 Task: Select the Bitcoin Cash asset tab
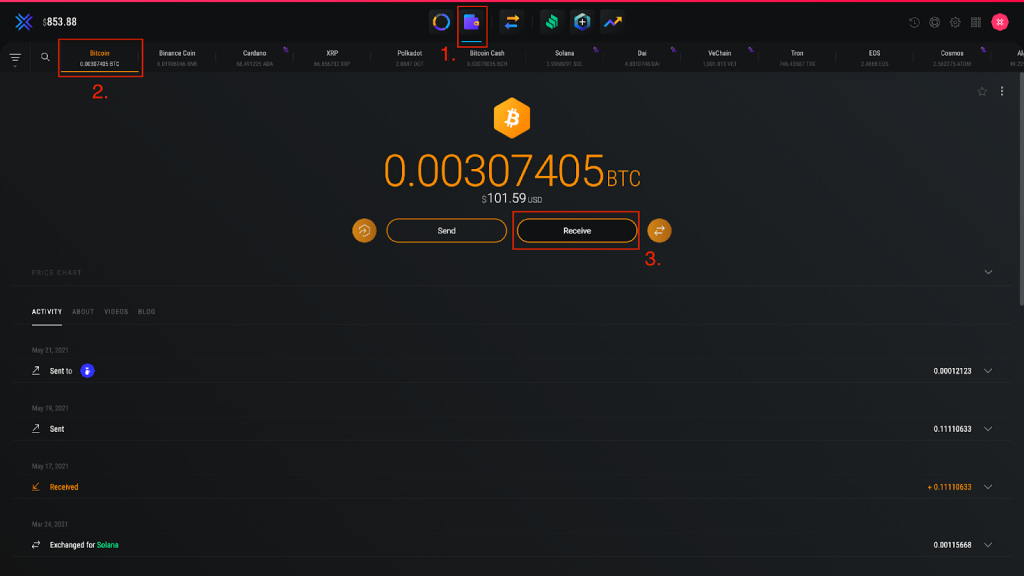pos(487,57)
